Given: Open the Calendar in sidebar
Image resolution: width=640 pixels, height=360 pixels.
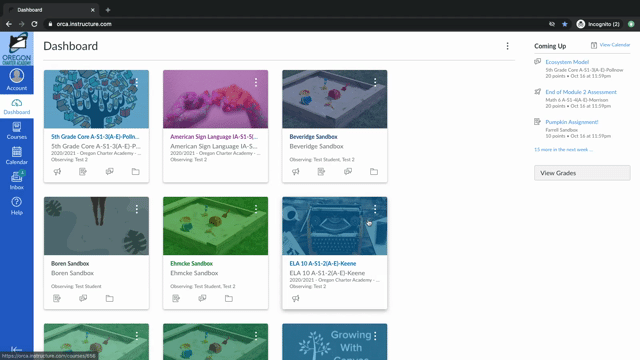Looking at the screenshot, I should [x=17, y=156].
